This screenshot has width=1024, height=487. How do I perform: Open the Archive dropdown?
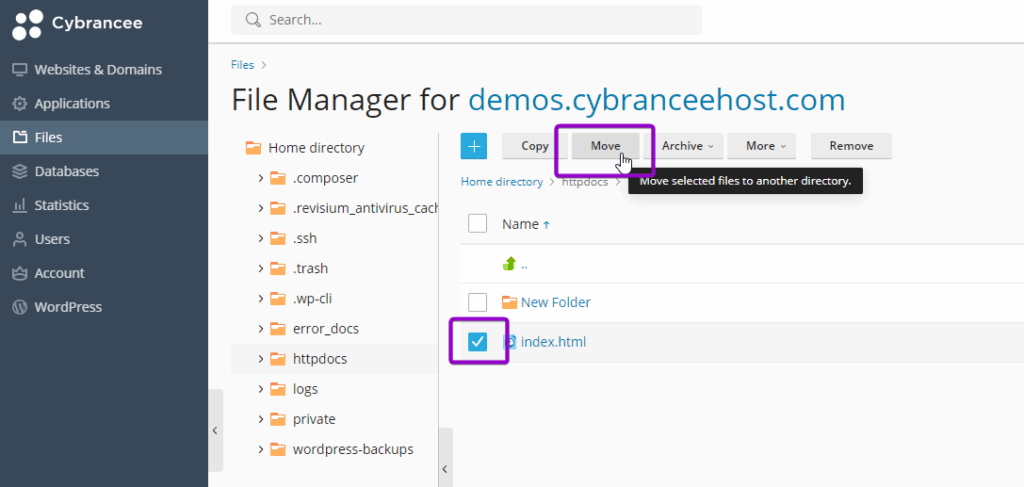[684, 146]
